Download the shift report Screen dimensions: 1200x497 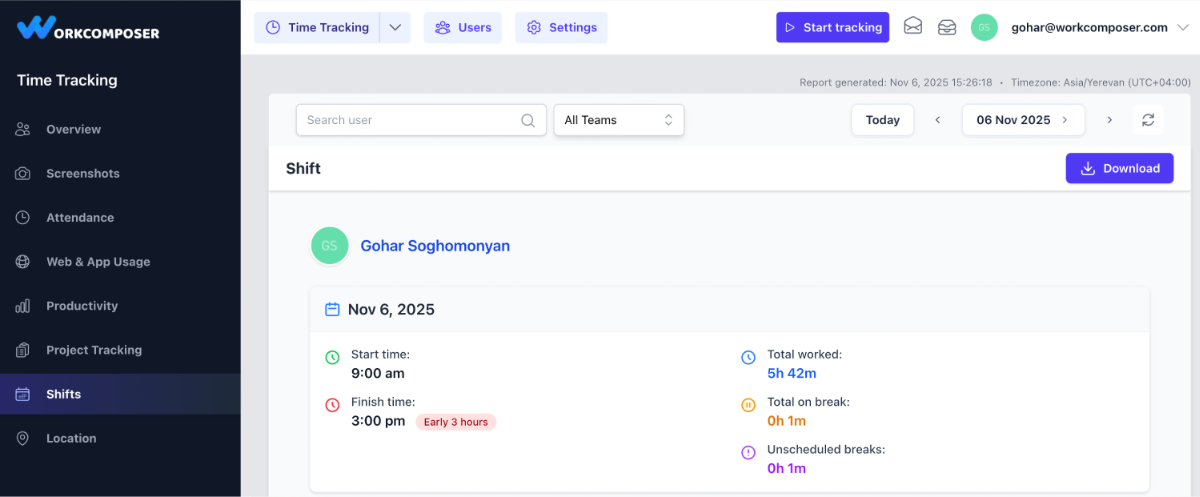(x=1120, y=168)
